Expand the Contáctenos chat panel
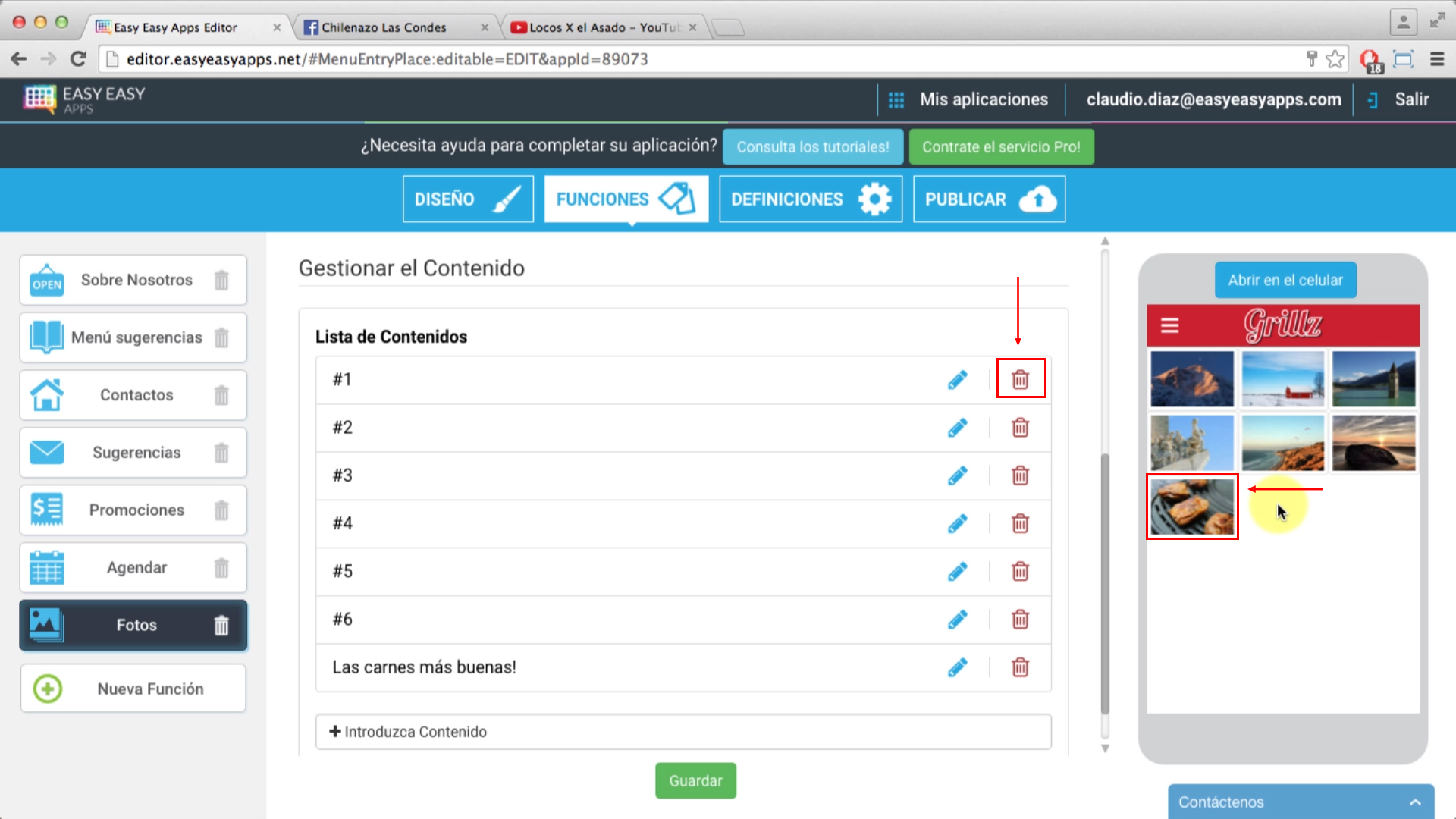This screenshot has height=819, width=1456. pos(1415,802)
